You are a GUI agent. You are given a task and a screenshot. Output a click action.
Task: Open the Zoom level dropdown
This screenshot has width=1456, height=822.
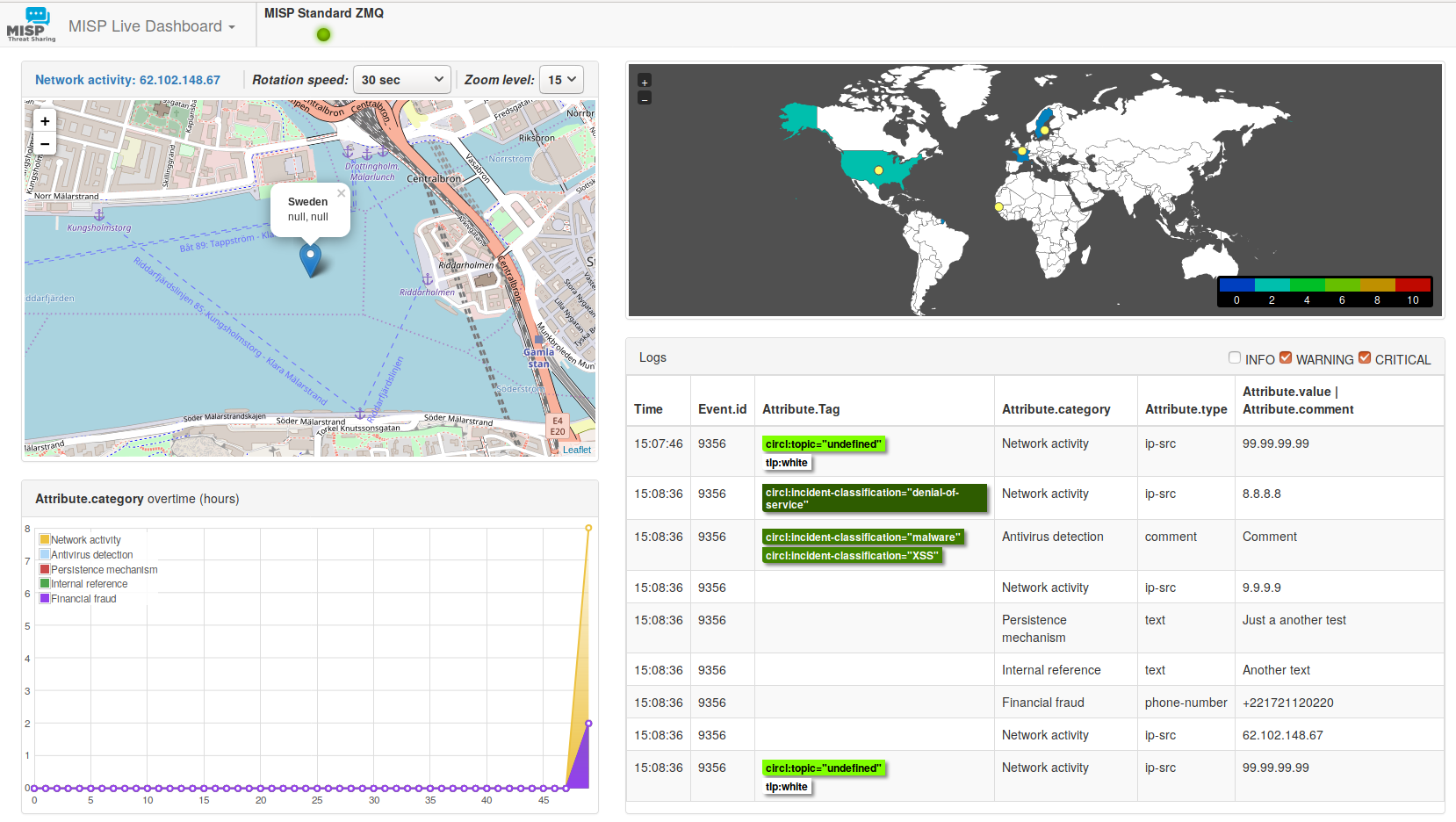[561, 80]
